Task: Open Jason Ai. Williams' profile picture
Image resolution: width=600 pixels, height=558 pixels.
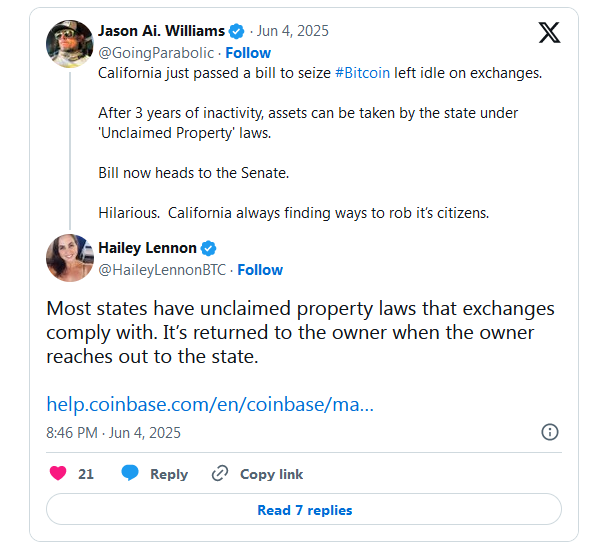Action: coord(70,44)
